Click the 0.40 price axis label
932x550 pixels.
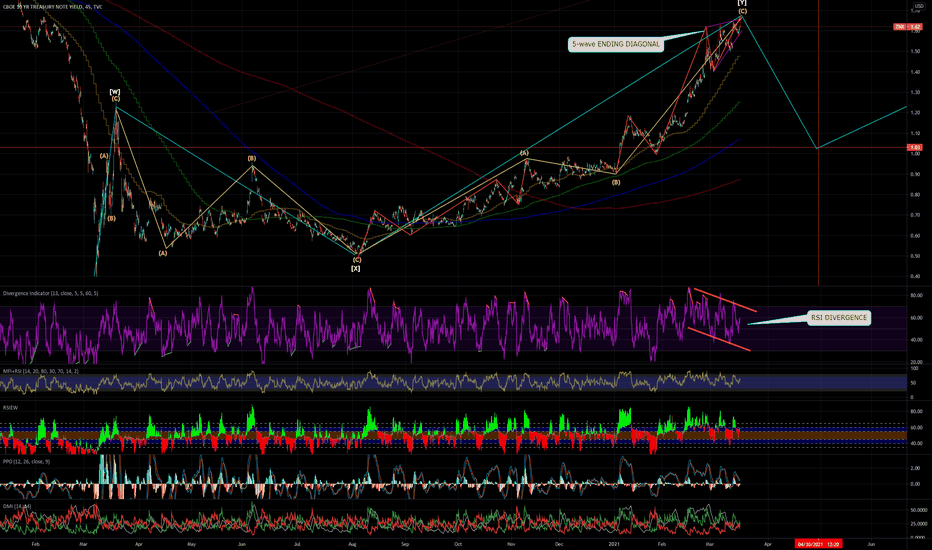[915, 276]
